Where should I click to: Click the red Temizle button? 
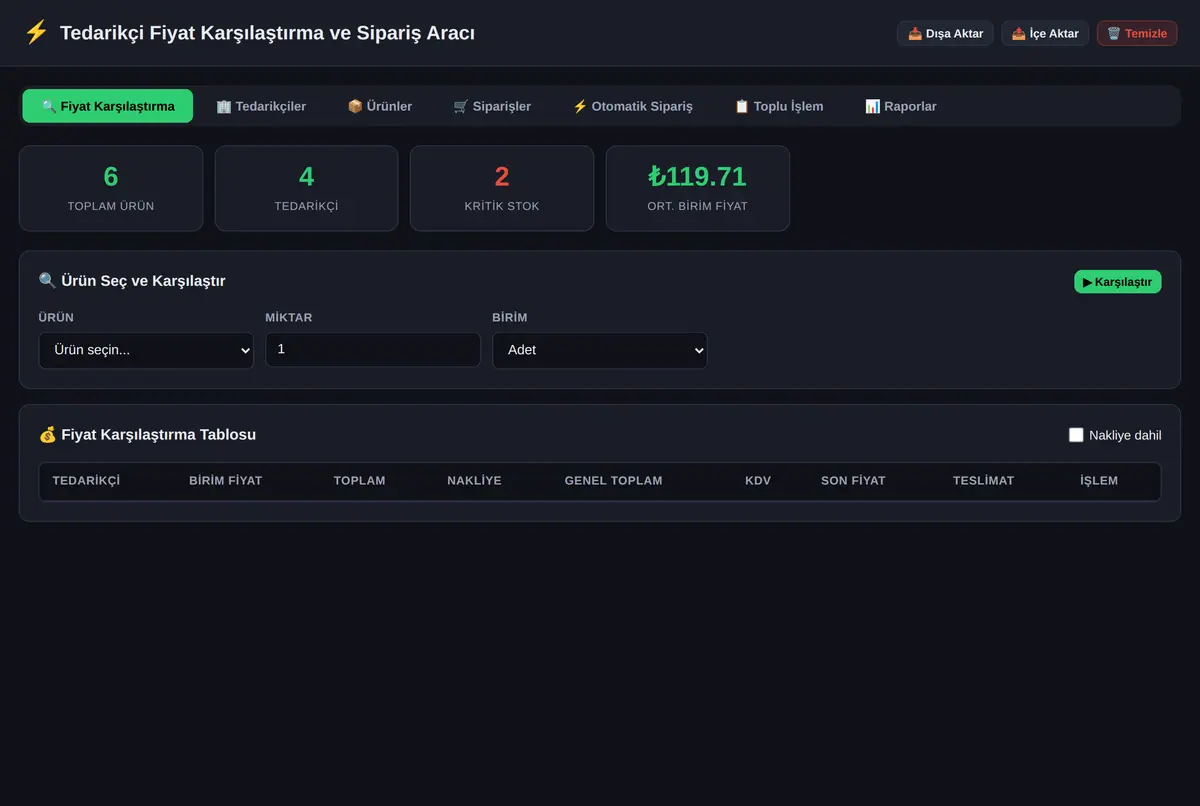(1137, 33)
